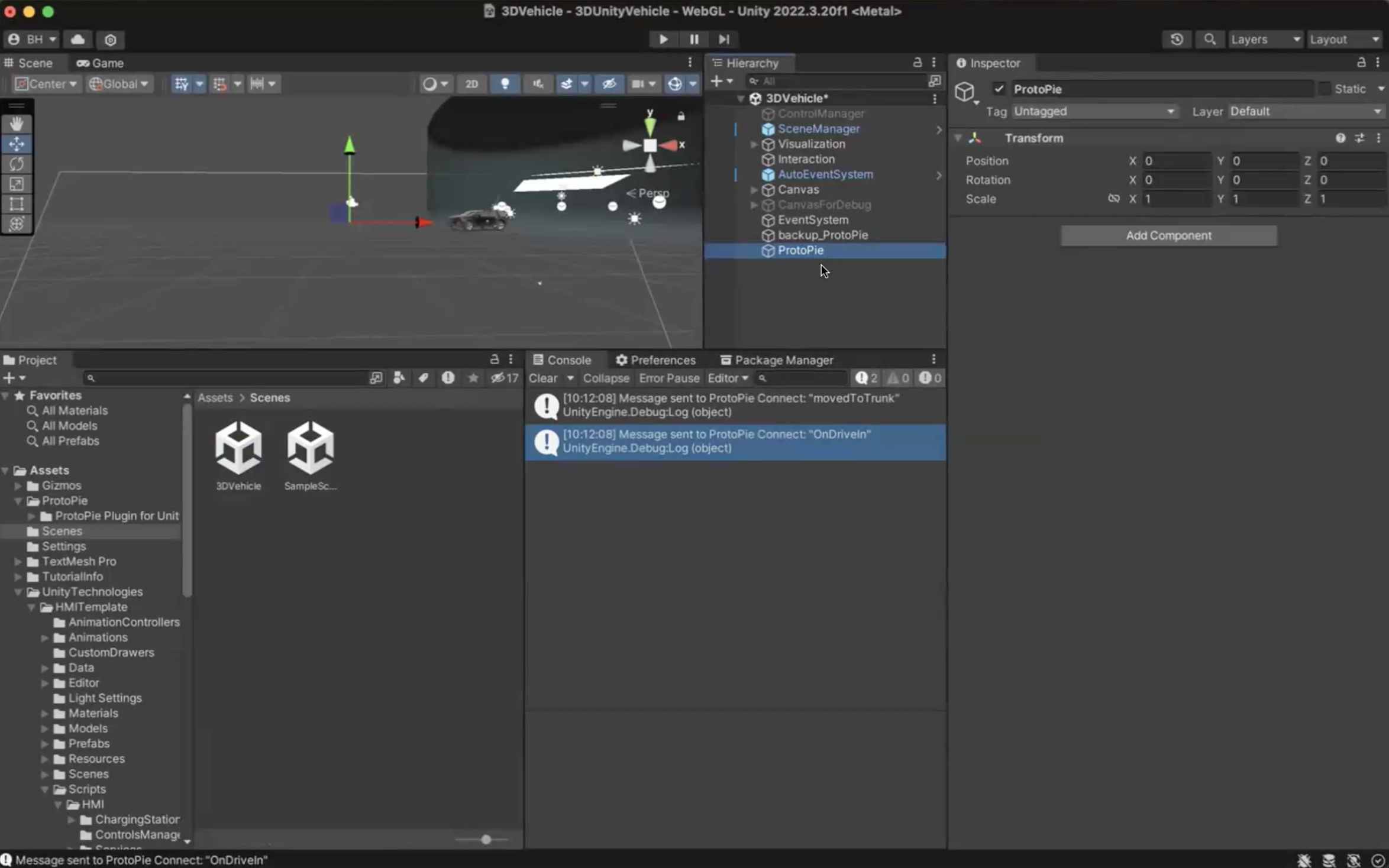This screenshot has width=1389, height=868.
Task: Click the Step button in toolbar
Action: [x=723, y=39]
